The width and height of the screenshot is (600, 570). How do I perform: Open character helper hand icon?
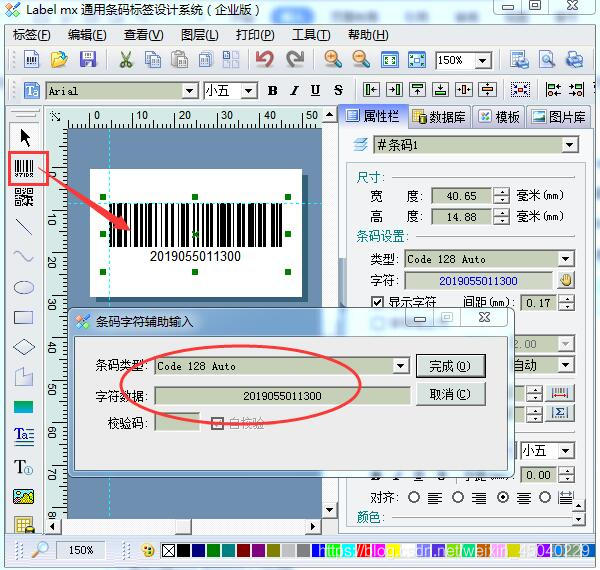click(566, 280)
